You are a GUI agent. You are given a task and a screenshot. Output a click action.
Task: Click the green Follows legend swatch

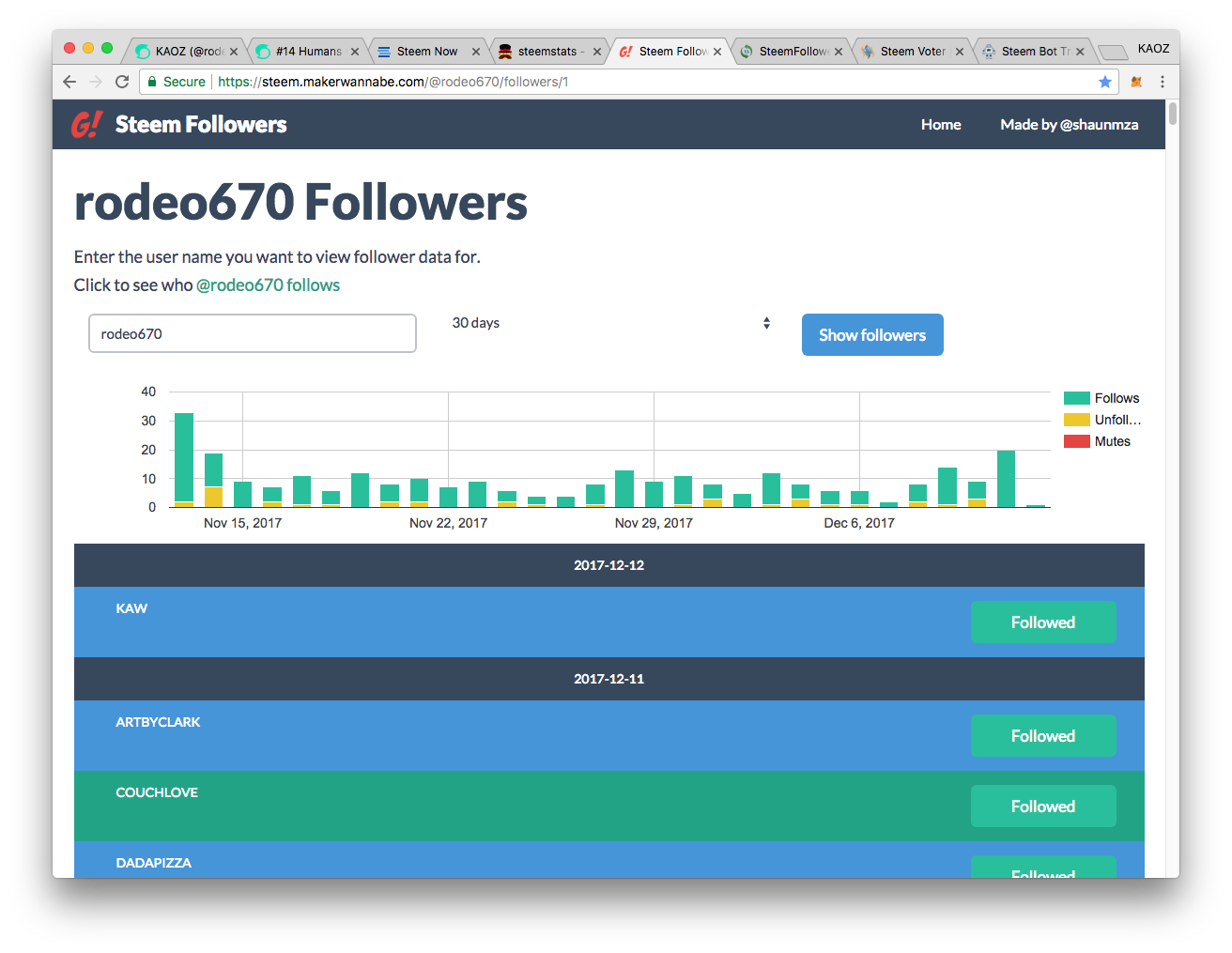(x=1077, y=398)
